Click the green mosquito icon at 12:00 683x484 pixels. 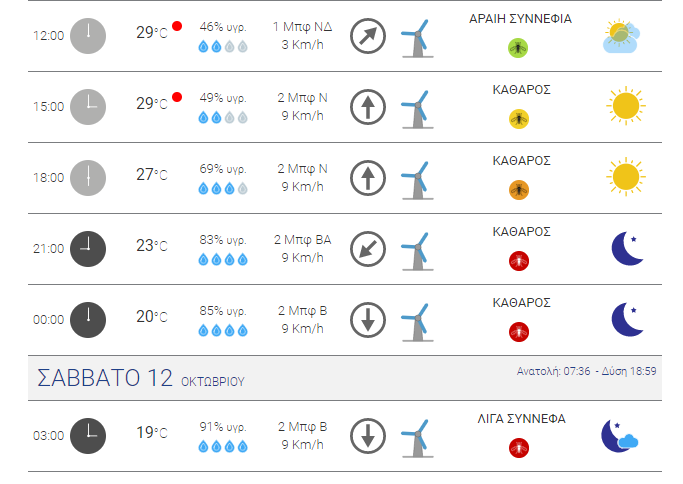point(518,48)
